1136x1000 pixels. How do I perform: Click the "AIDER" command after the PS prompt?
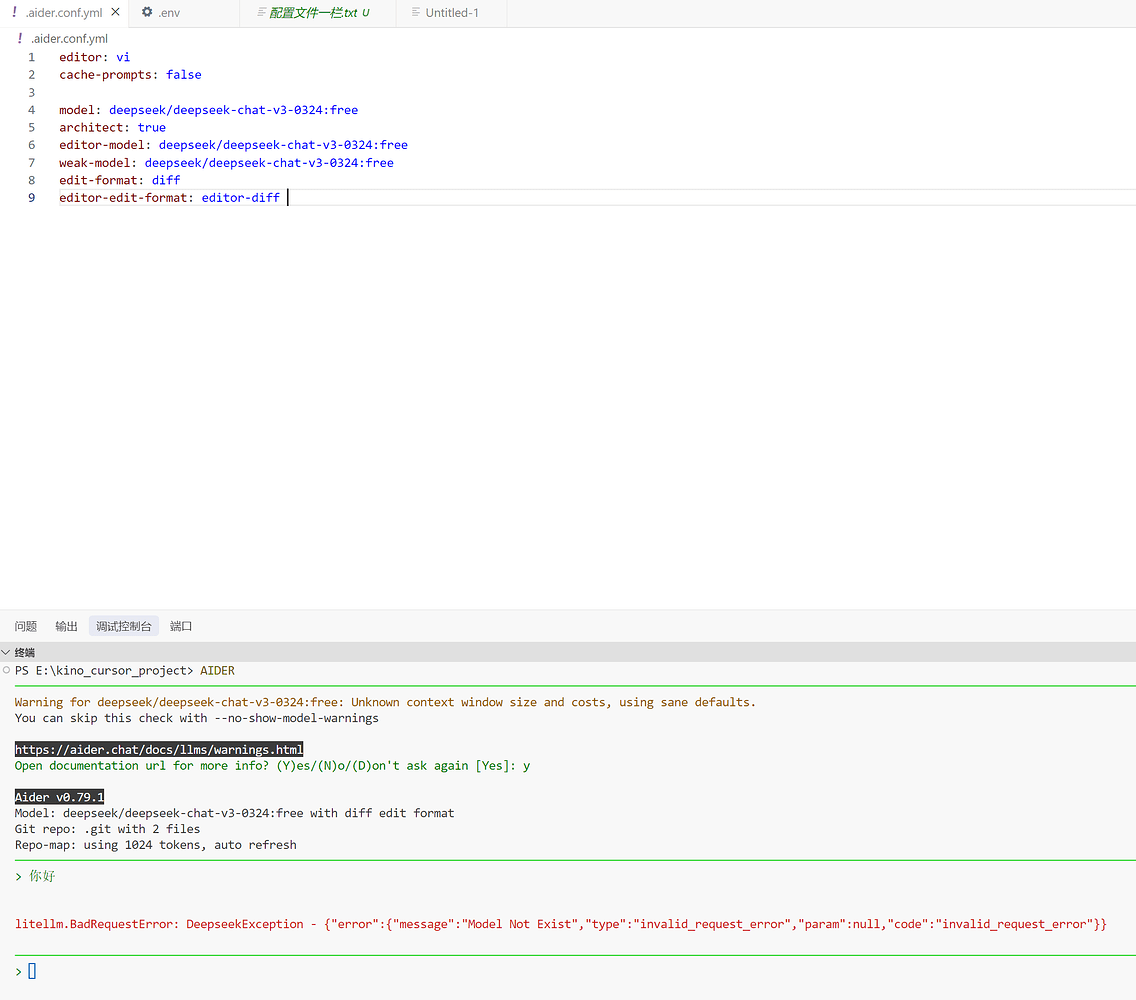[217, 671]
